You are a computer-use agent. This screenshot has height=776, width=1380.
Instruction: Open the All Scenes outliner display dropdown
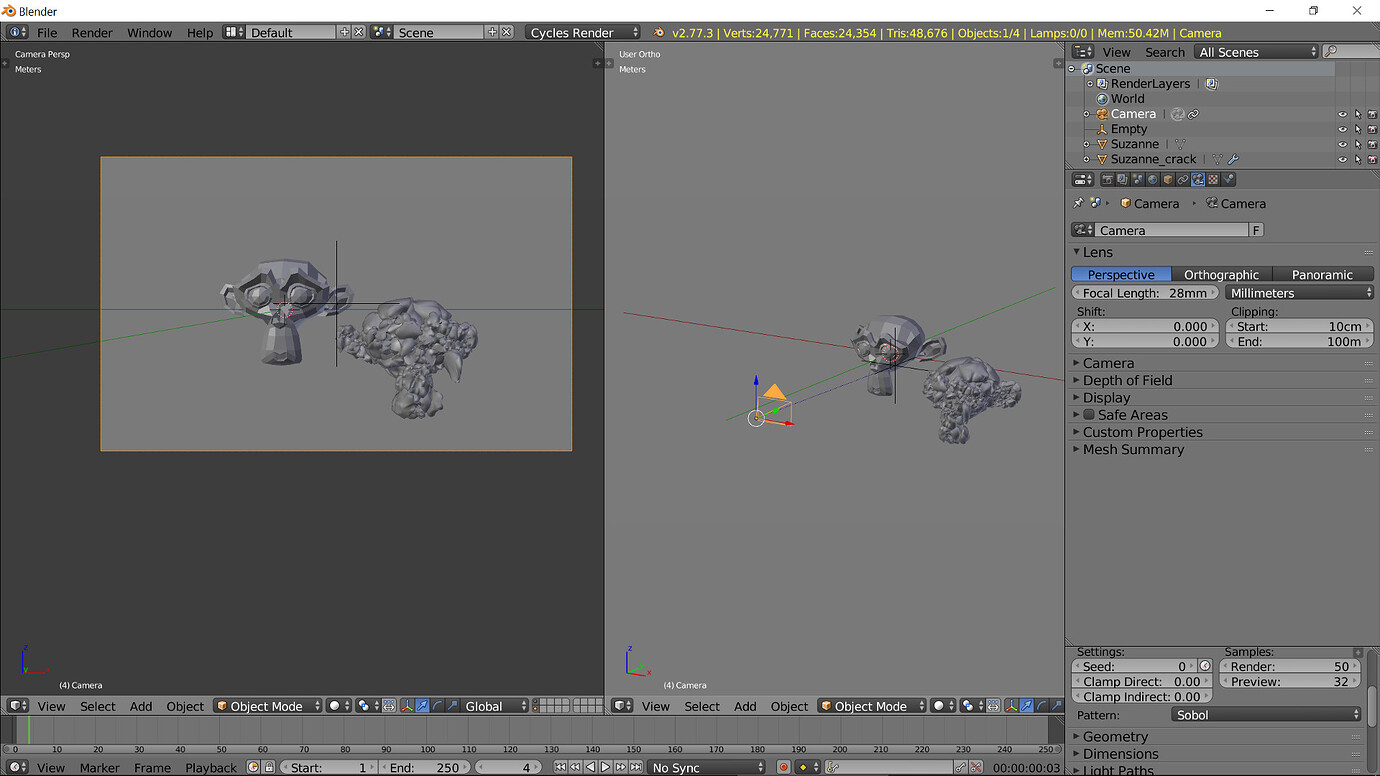1257,51
